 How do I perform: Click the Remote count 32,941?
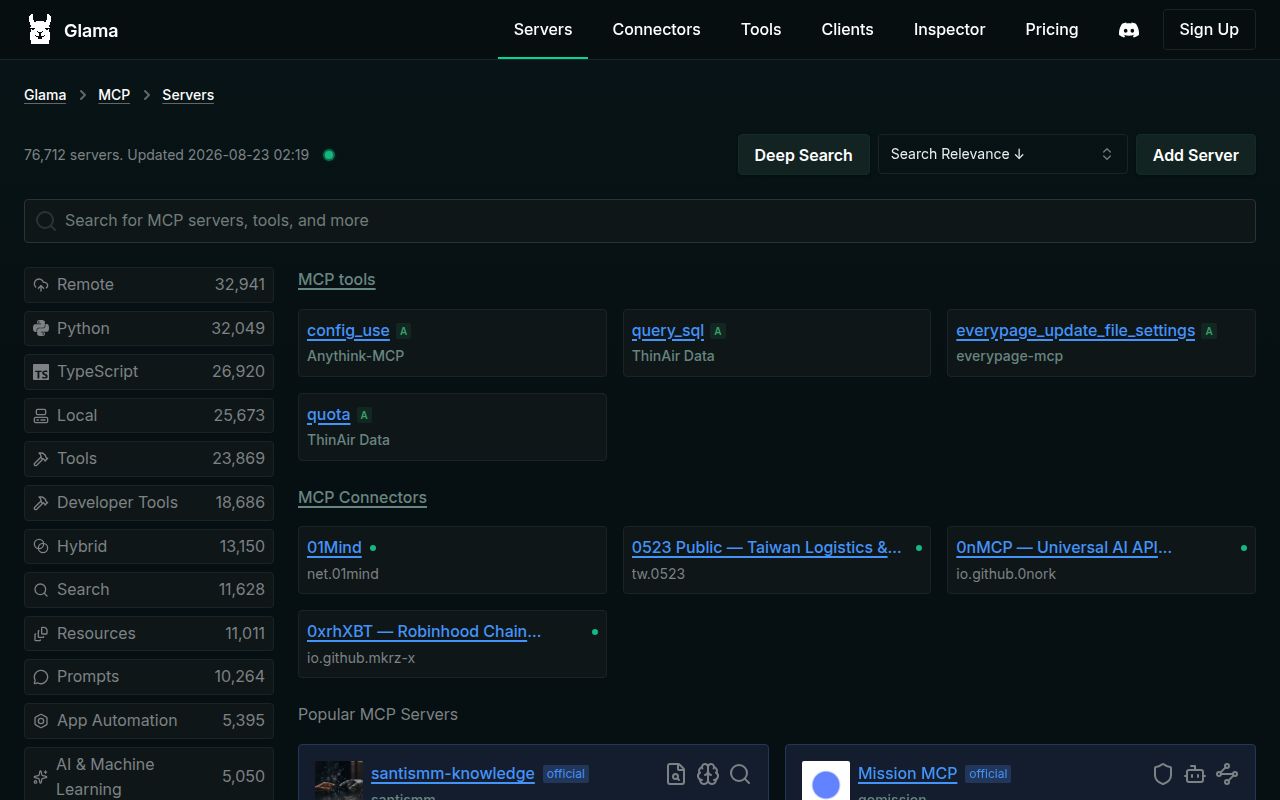coord(240,285)
